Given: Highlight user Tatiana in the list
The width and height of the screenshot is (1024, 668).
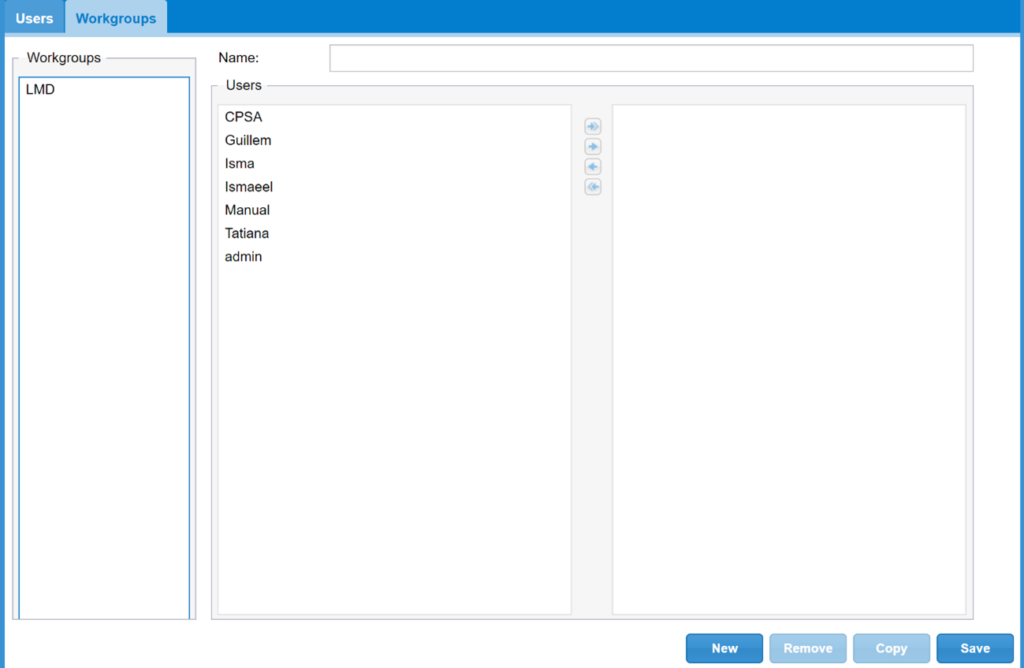Looking at the screenshot, I should (394, 233).
